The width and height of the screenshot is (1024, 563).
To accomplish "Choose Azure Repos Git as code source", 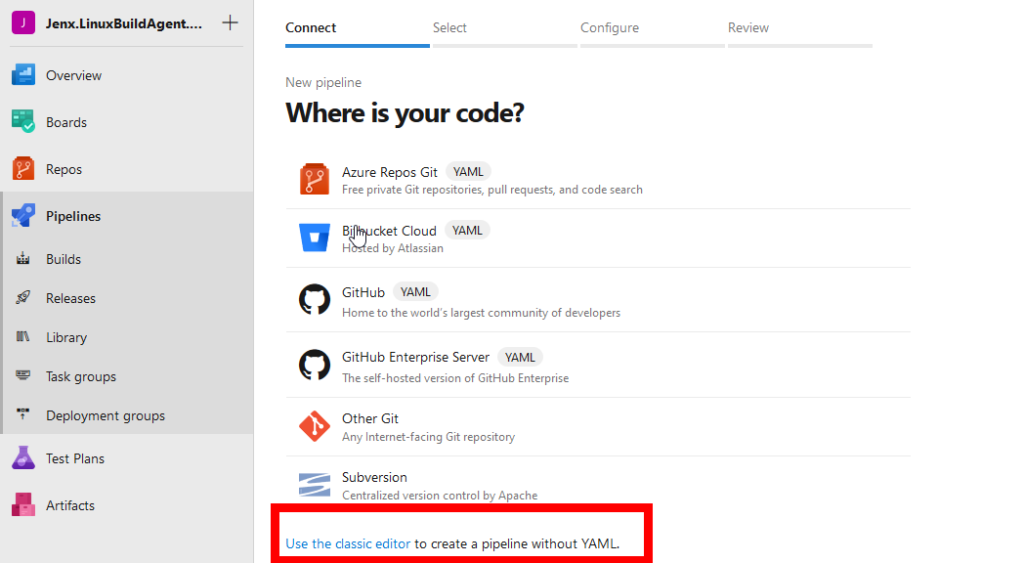I will (598, 180).
